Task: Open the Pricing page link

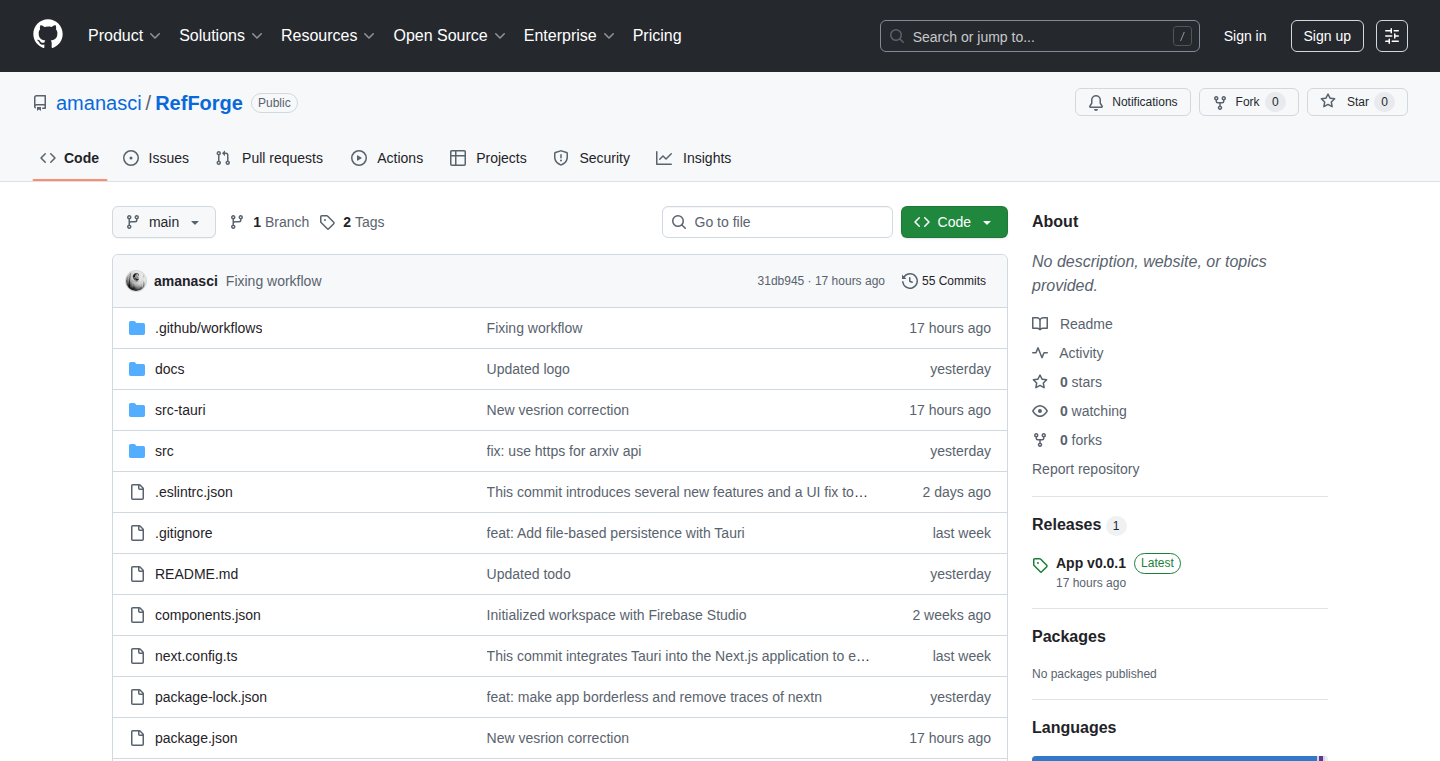Action: (657, 36)
